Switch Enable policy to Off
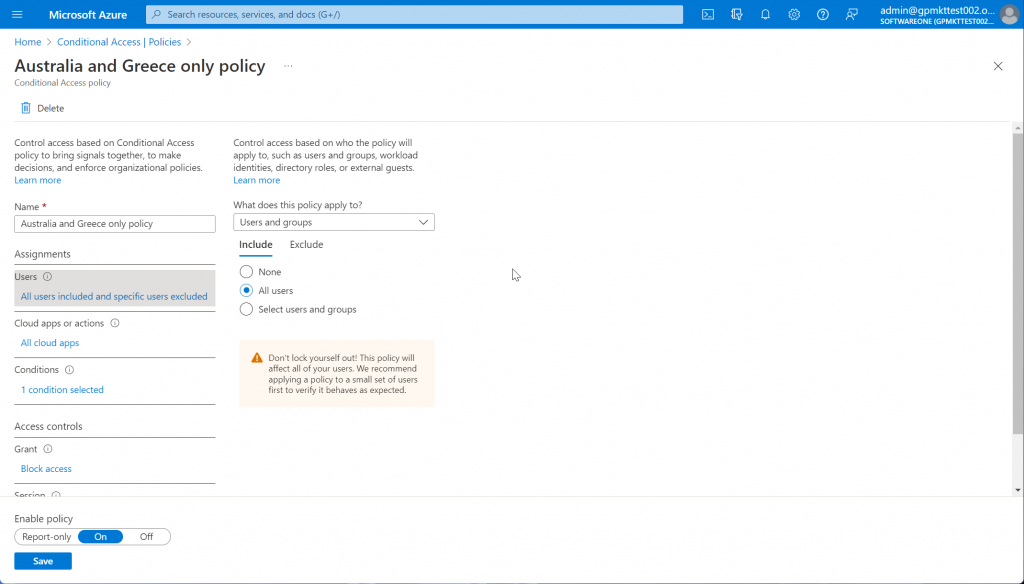Viewport: 1024px width, 584px height. 147,537
